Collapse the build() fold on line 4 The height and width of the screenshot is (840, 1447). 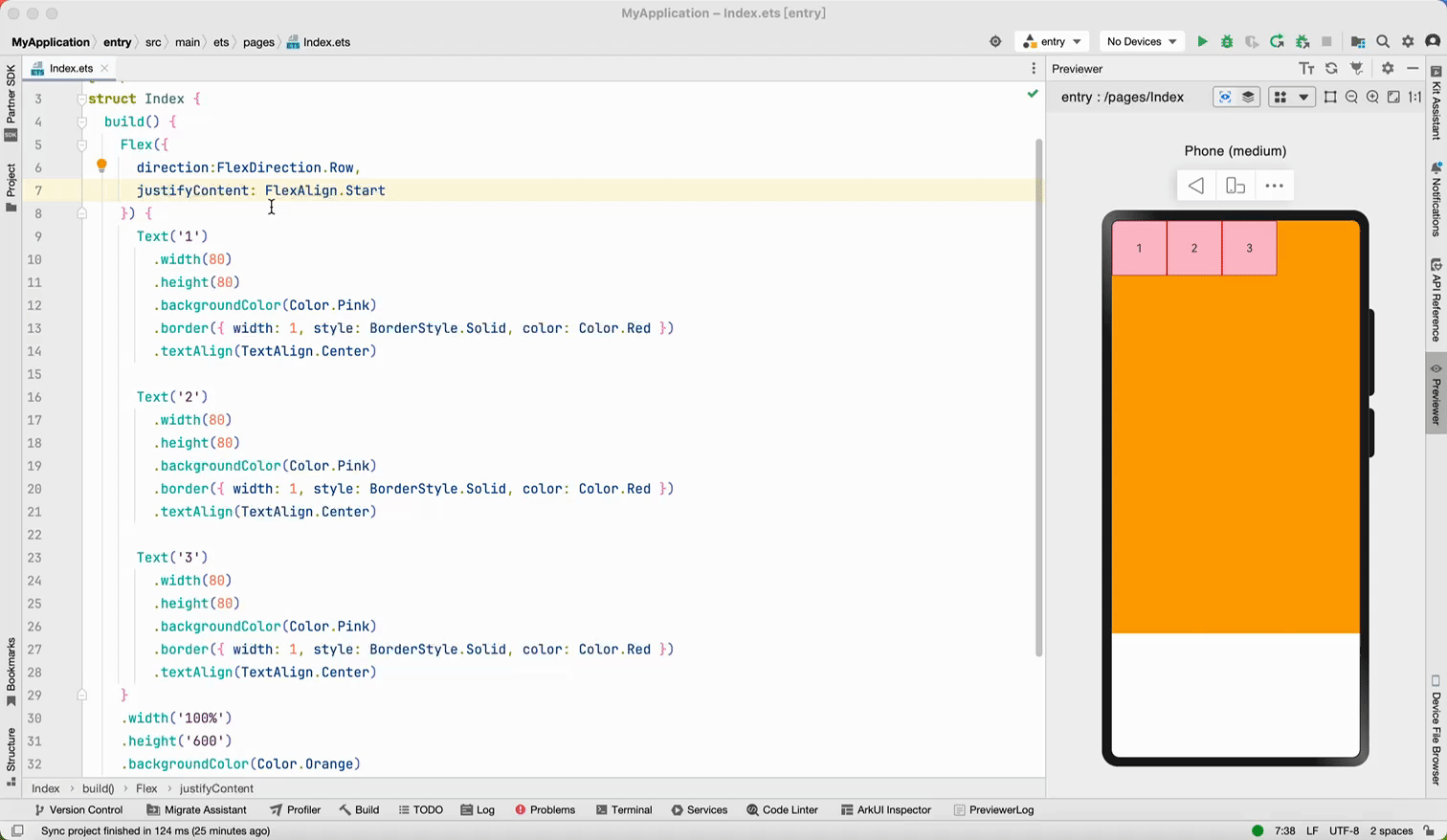coord(82,122)
